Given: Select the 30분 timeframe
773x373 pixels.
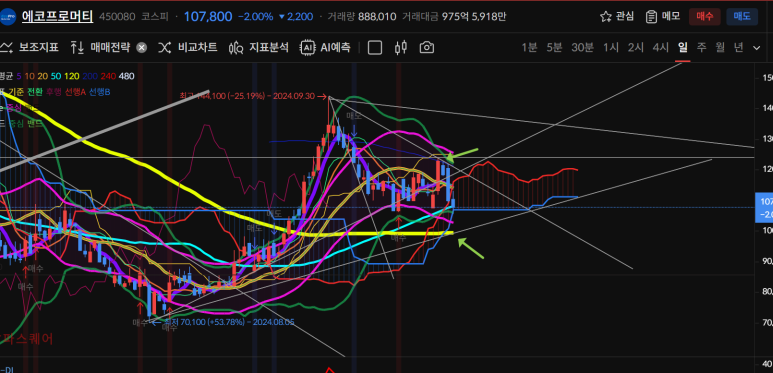Looking at the screenshot, I should pos(582,48).
